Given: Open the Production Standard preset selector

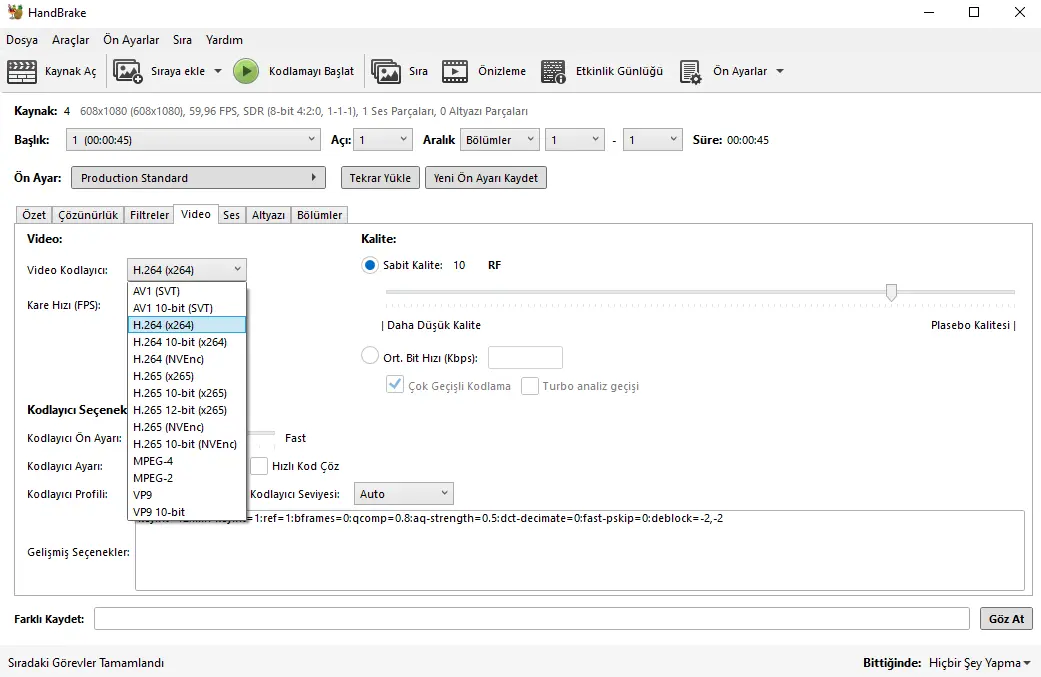Looking at the screenshot, I should 199,178.
